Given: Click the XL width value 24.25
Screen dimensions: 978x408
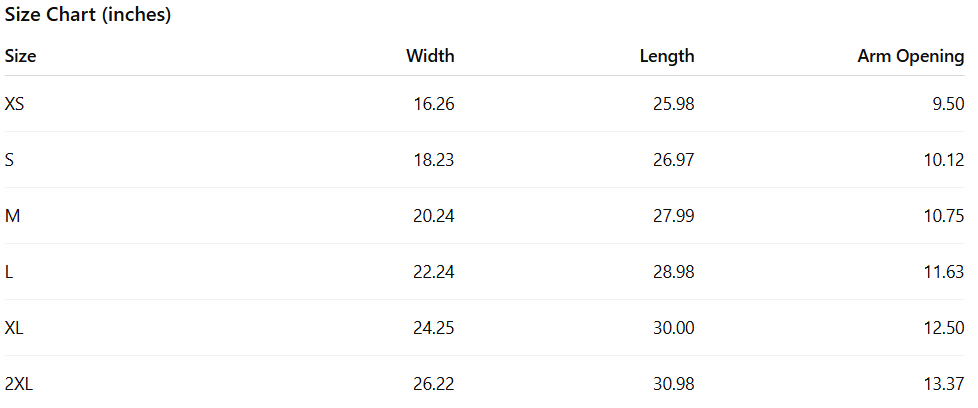Looking at the screenshot, I should coord(434,328).
